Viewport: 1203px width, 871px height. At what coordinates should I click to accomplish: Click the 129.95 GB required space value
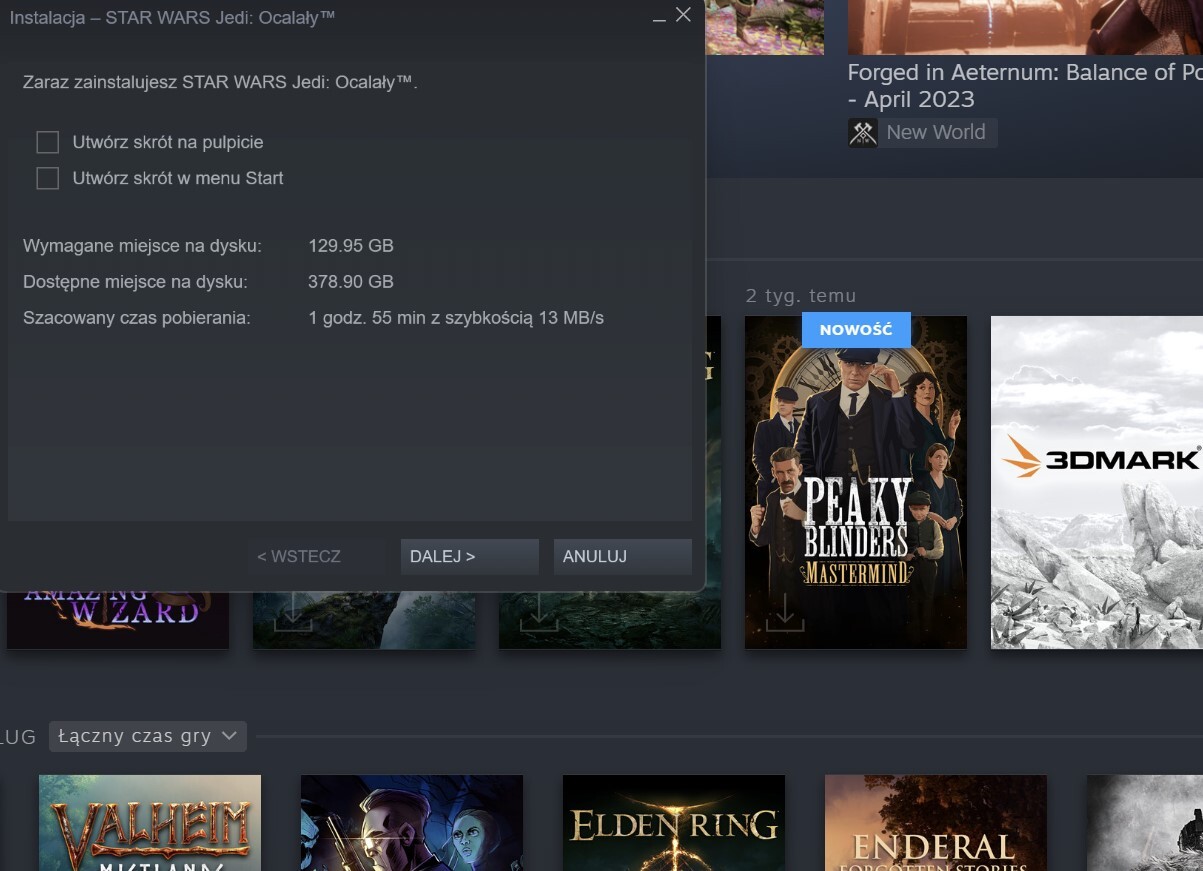click(351, 246)
